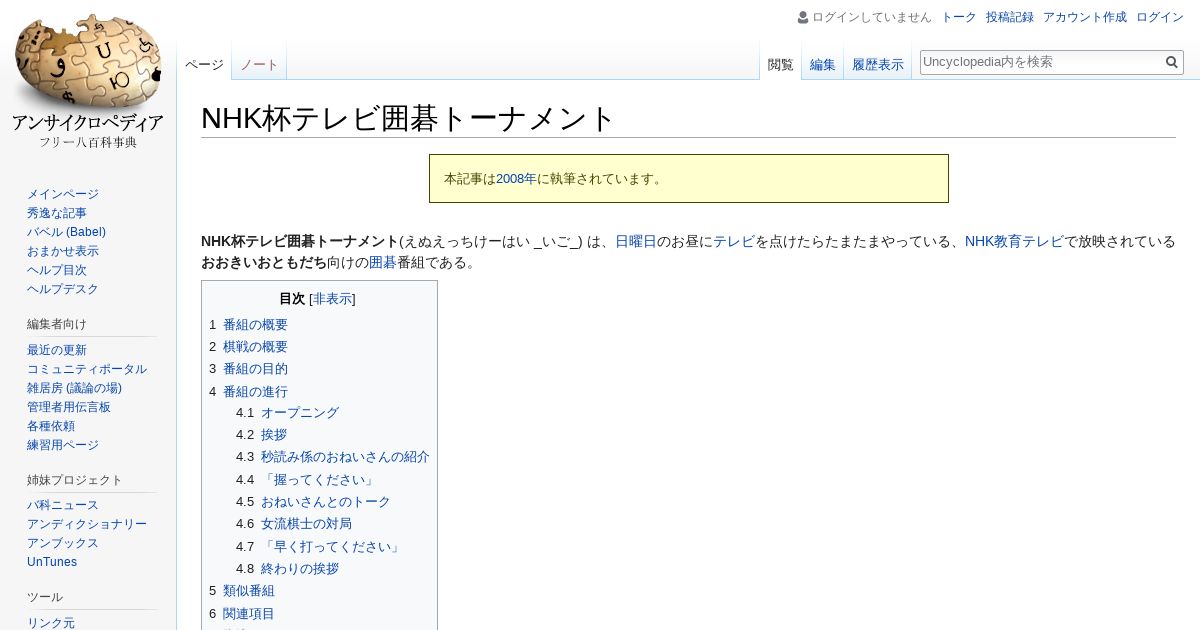Jump to subsection 4.5 おねいさんとのトーク
The height and width of the screenshot is (630, 1200).
pyautogui.click(x=313, y=502)
